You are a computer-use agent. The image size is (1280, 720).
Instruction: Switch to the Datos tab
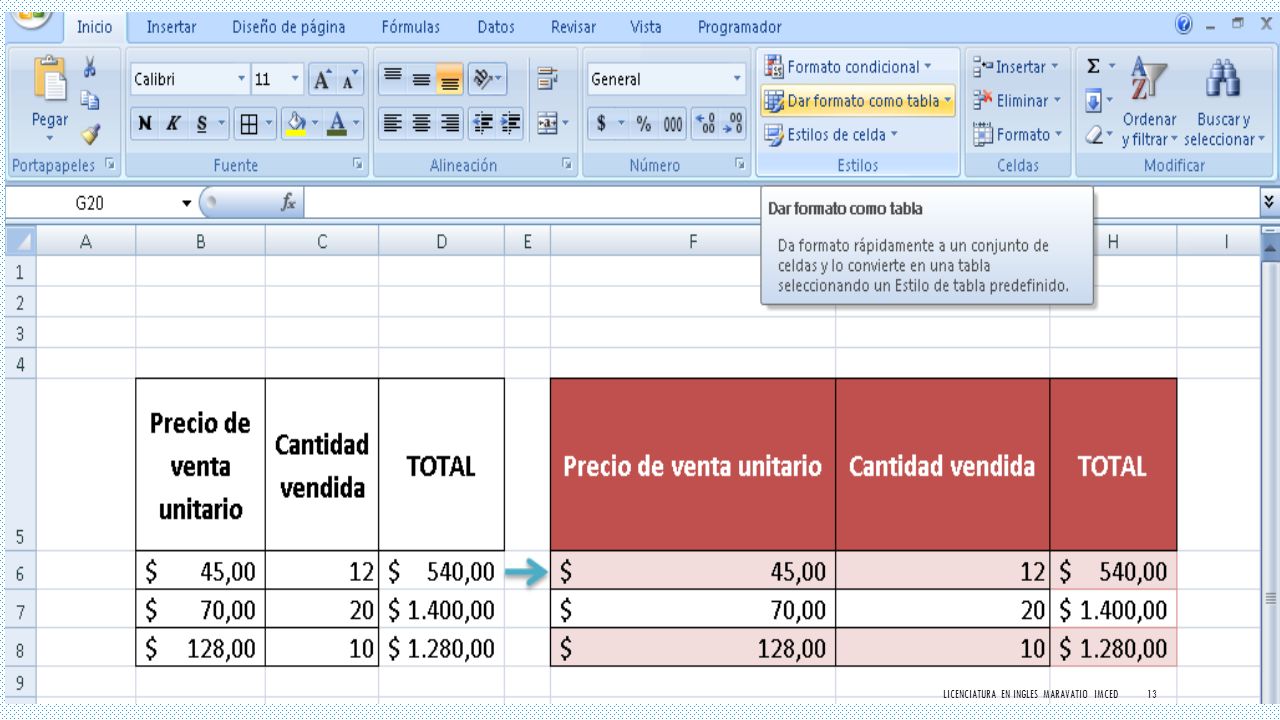coord(496,27)
